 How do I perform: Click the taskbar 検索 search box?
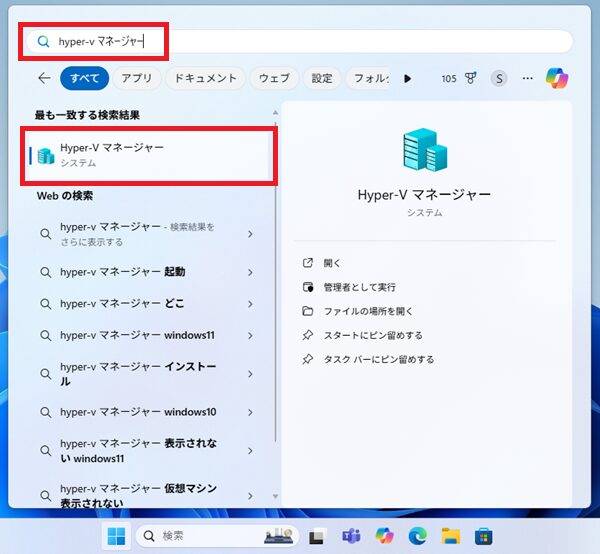coord(217,536)
